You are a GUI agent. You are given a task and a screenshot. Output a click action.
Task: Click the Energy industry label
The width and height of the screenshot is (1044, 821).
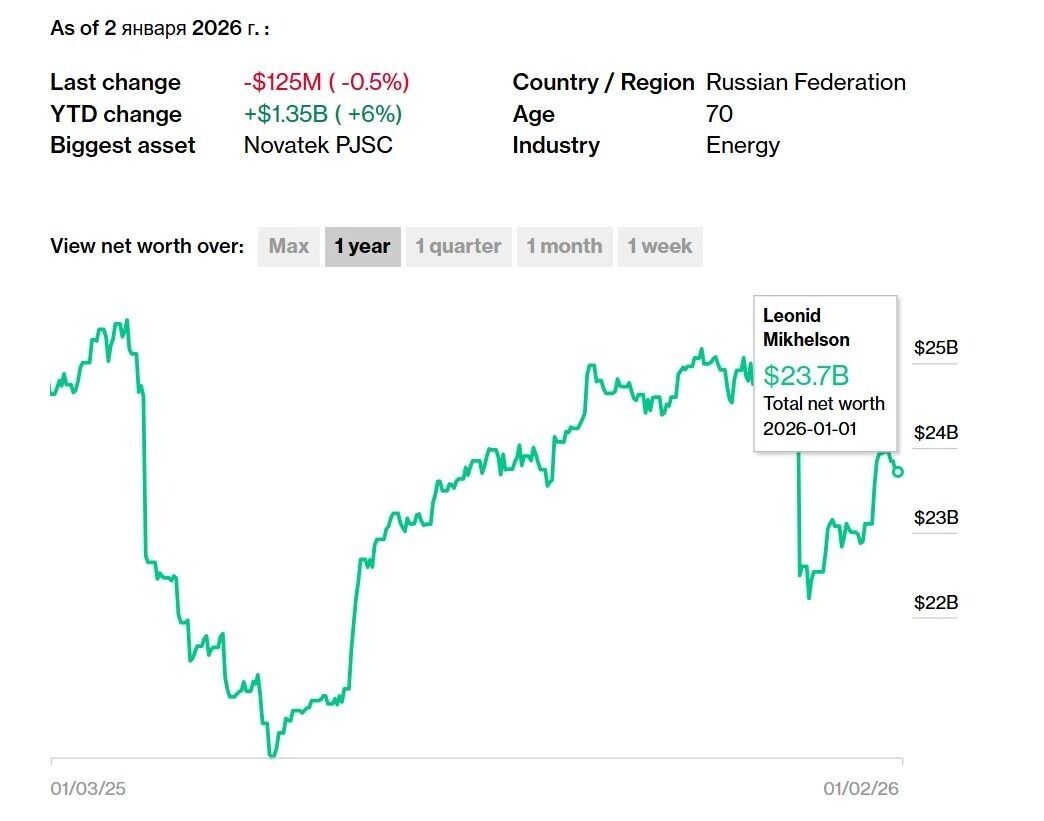[x=741, y=145]
